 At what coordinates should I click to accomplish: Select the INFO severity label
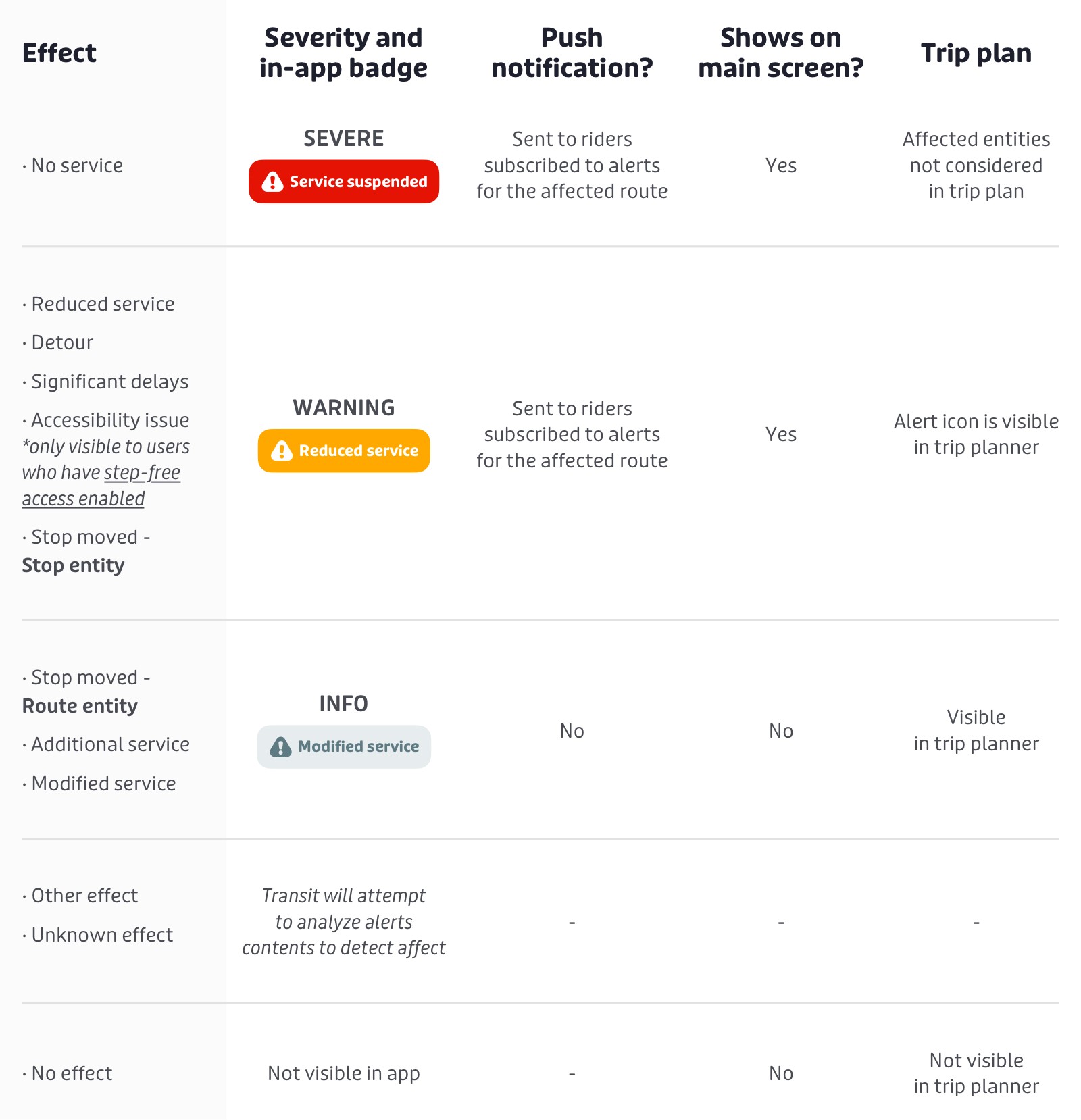[344, 704]
